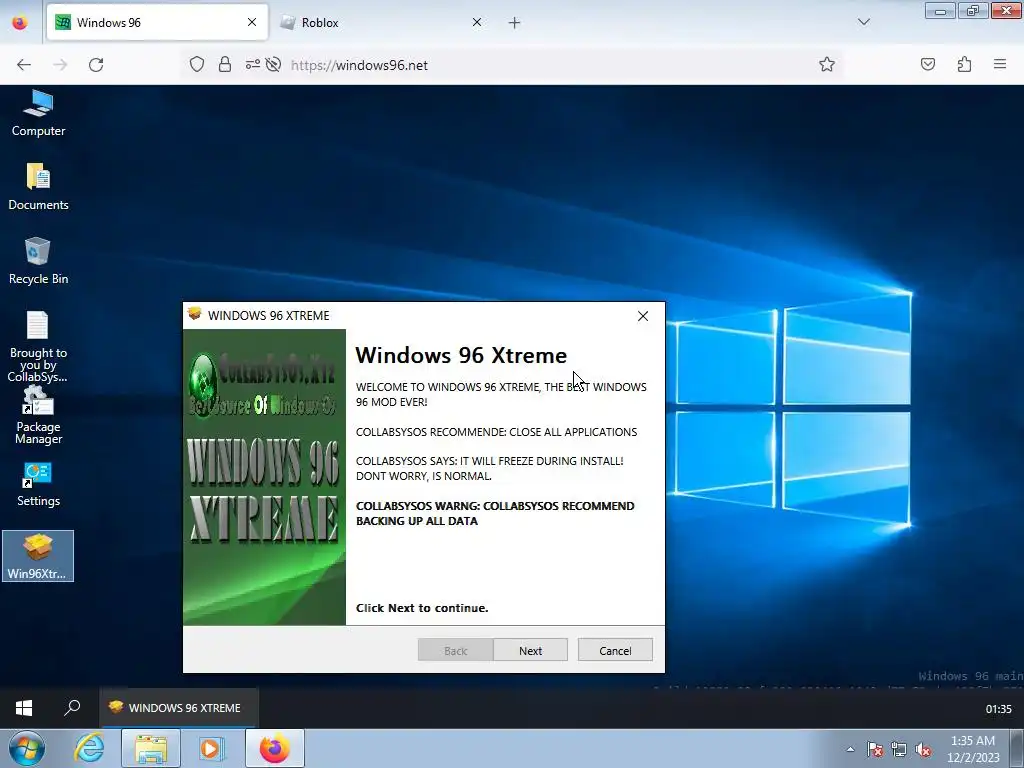Click the Firefox logo button
1024x768 pixels.
[x=20, y=22]
